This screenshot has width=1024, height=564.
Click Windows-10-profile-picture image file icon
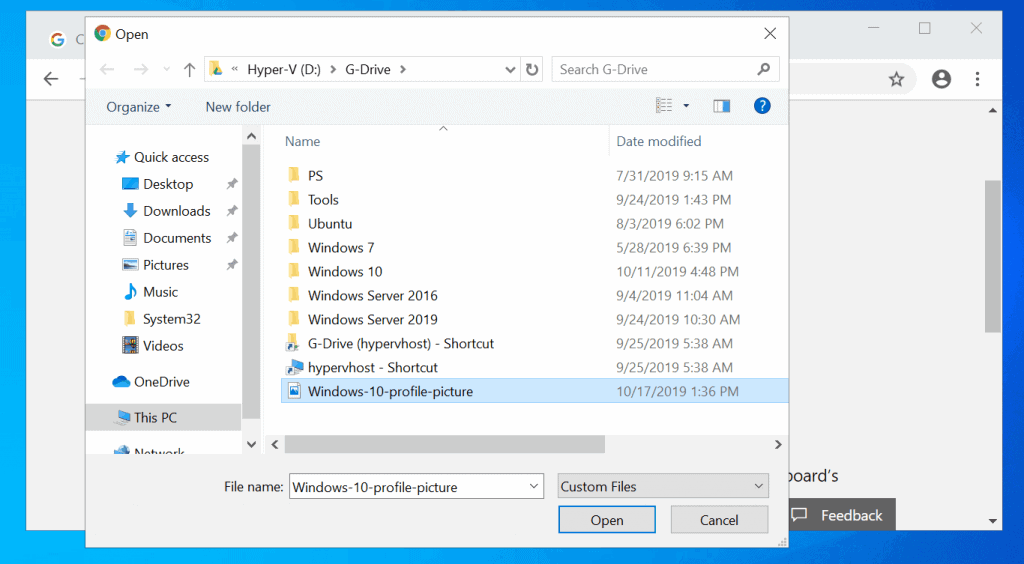click(295, 392)
